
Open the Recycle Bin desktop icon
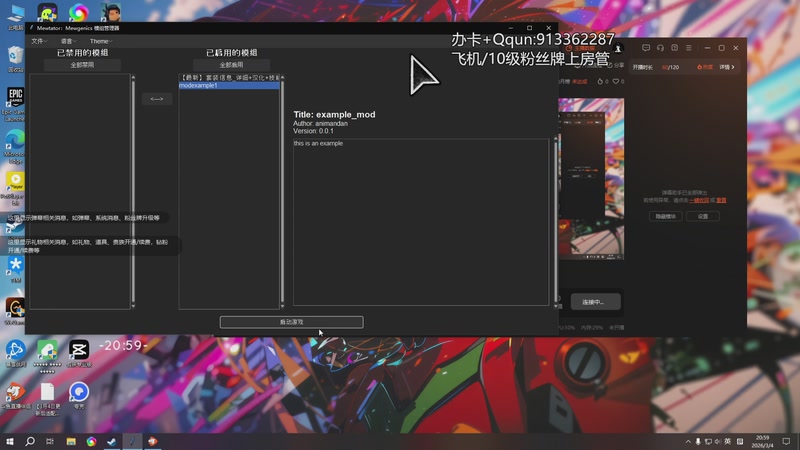pos(15,59)
